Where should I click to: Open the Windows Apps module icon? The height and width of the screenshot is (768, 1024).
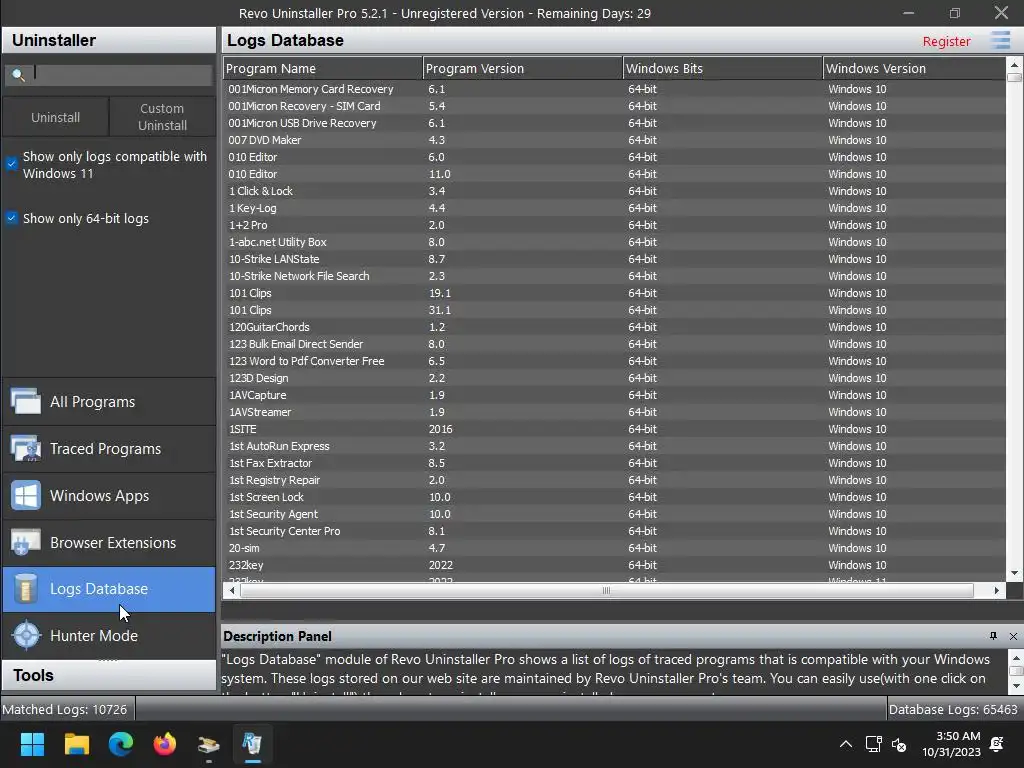click(26, 496)
